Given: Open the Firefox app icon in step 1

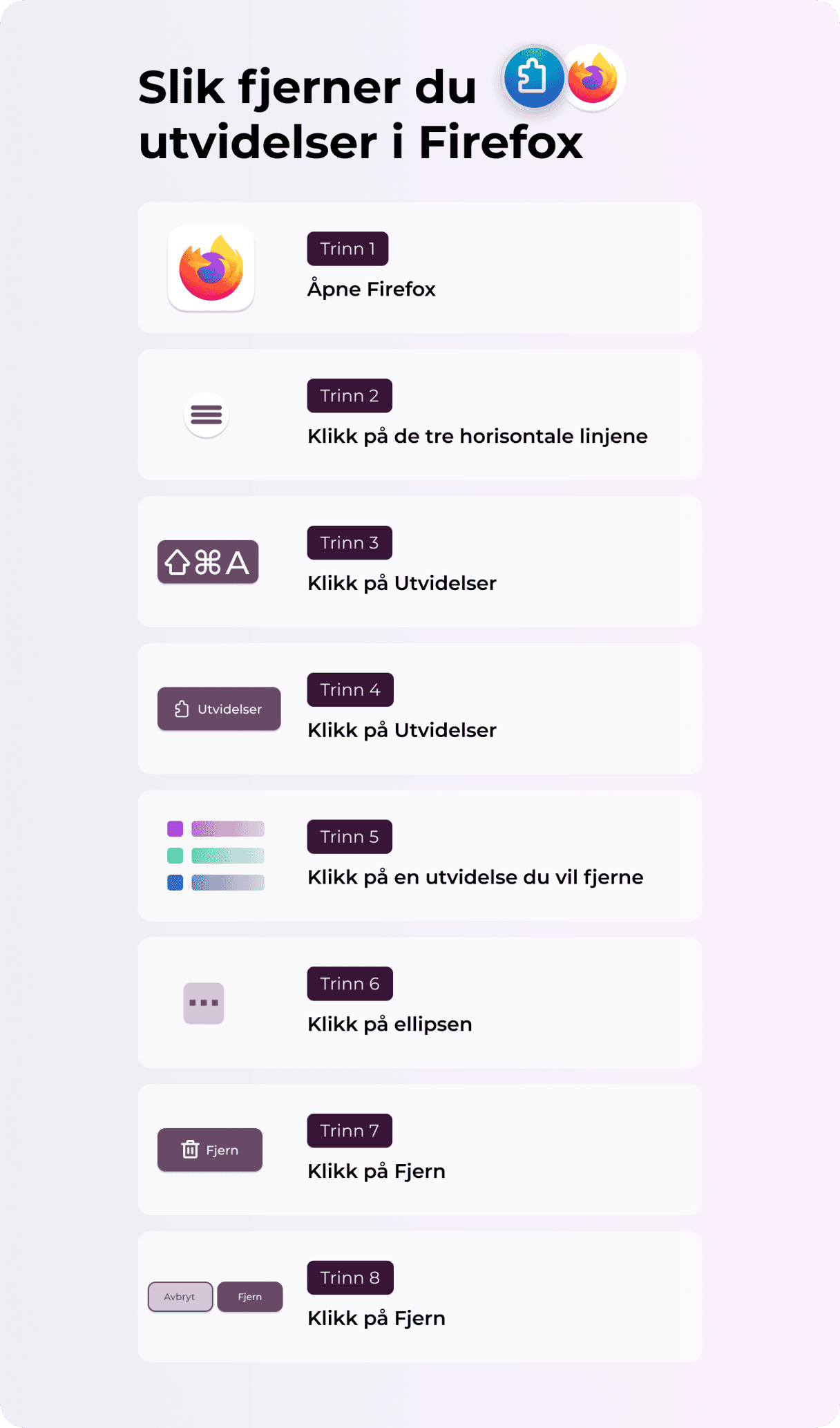Looking at the screenshot, I should point(211,268).
